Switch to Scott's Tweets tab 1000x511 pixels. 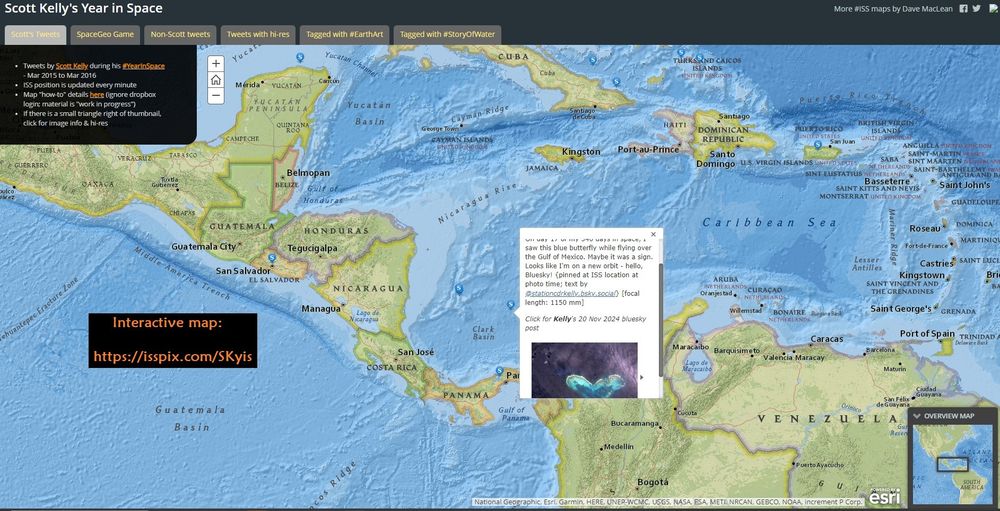pyautogui.click(x=35, y=34)
